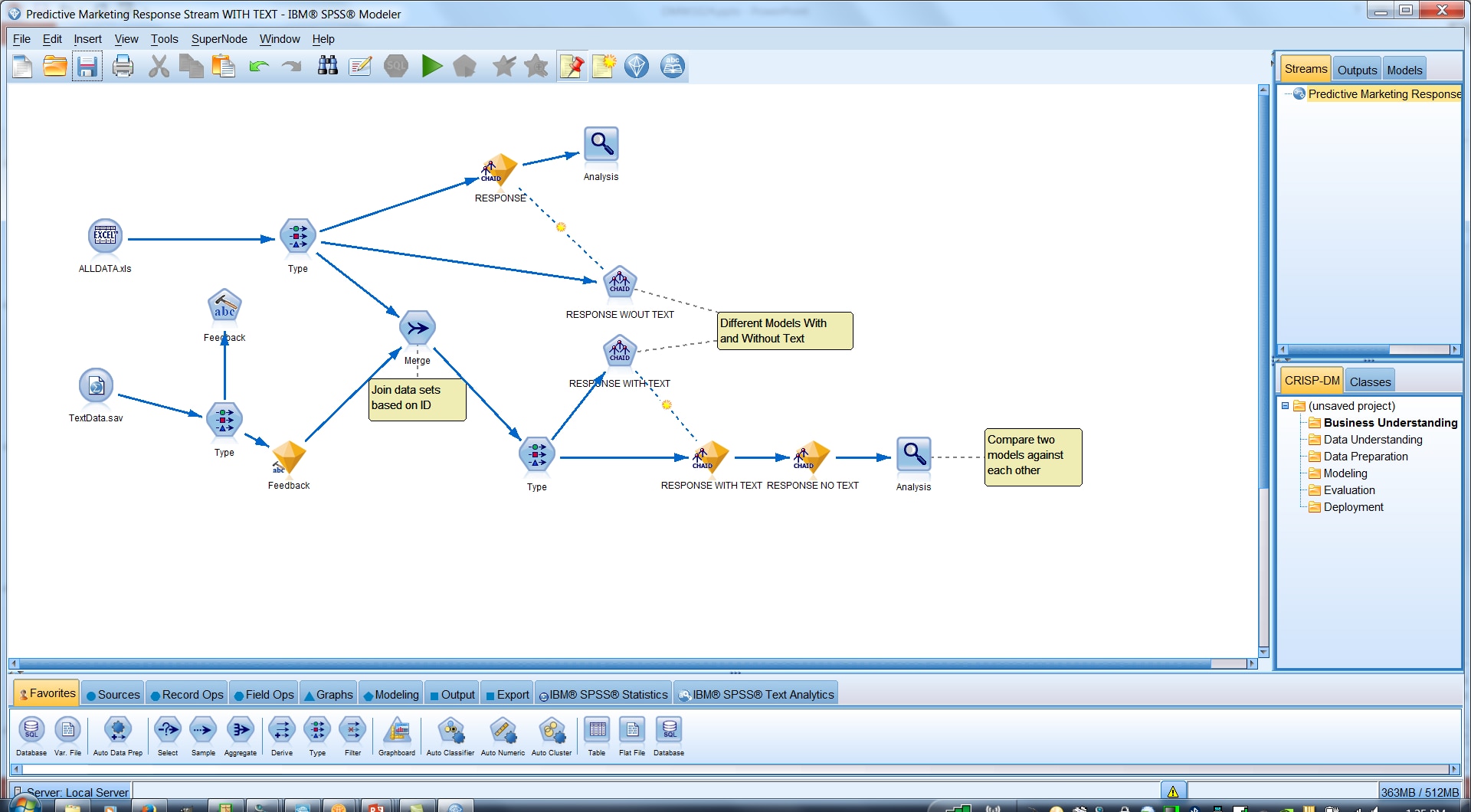Image resolution: width=1471 pixels, height=812 pixels.
Task: Run the current stream with the green play icon
Action: point(432,67)
